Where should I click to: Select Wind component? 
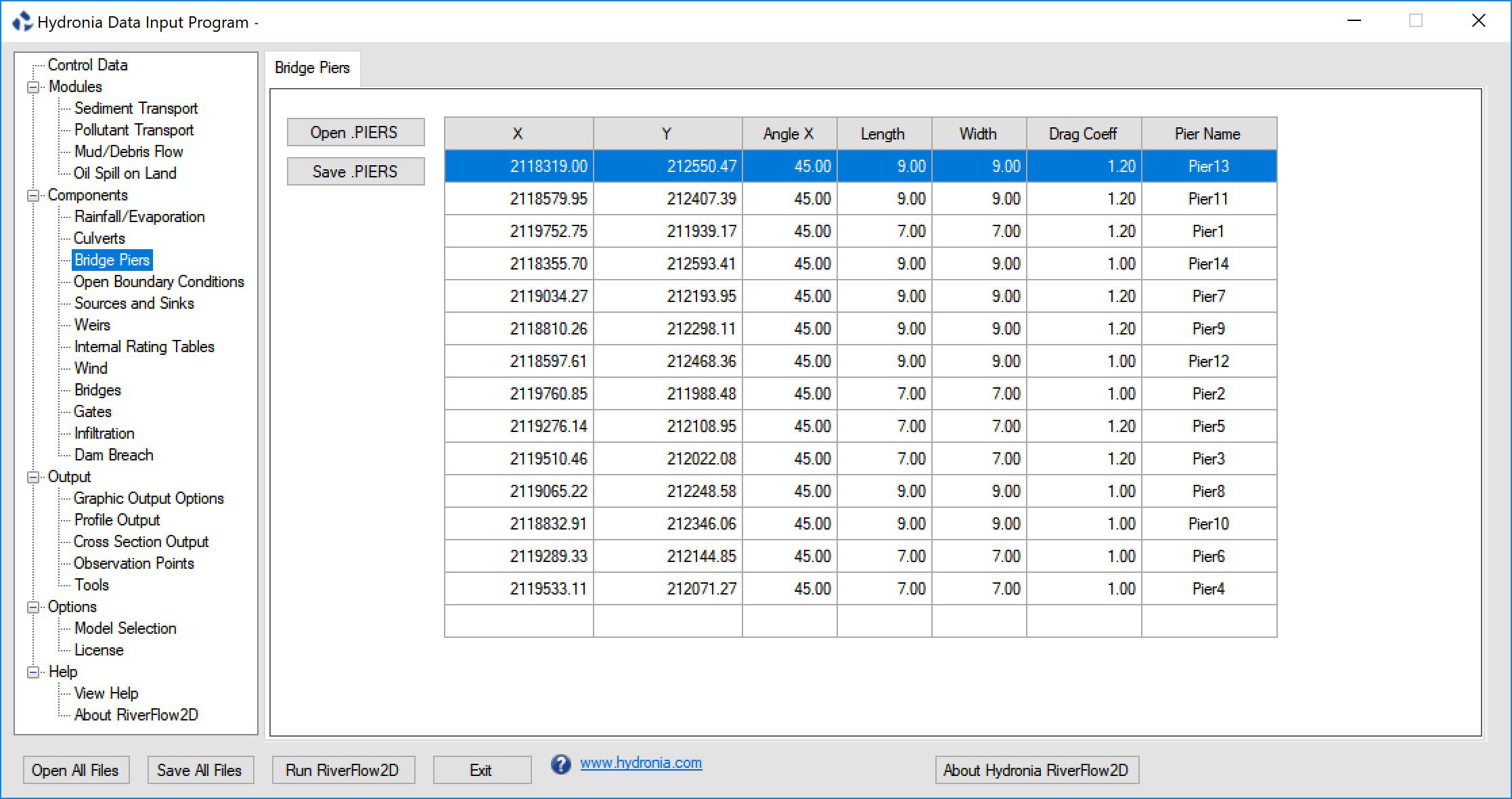click(91, 368)
